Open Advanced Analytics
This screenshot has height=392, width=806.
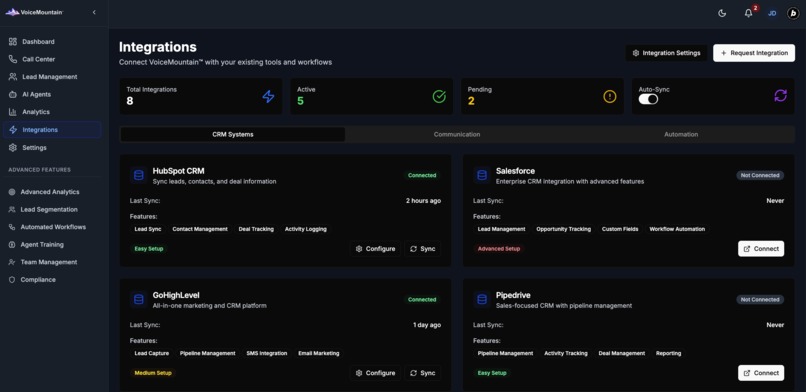pos(52,192)
